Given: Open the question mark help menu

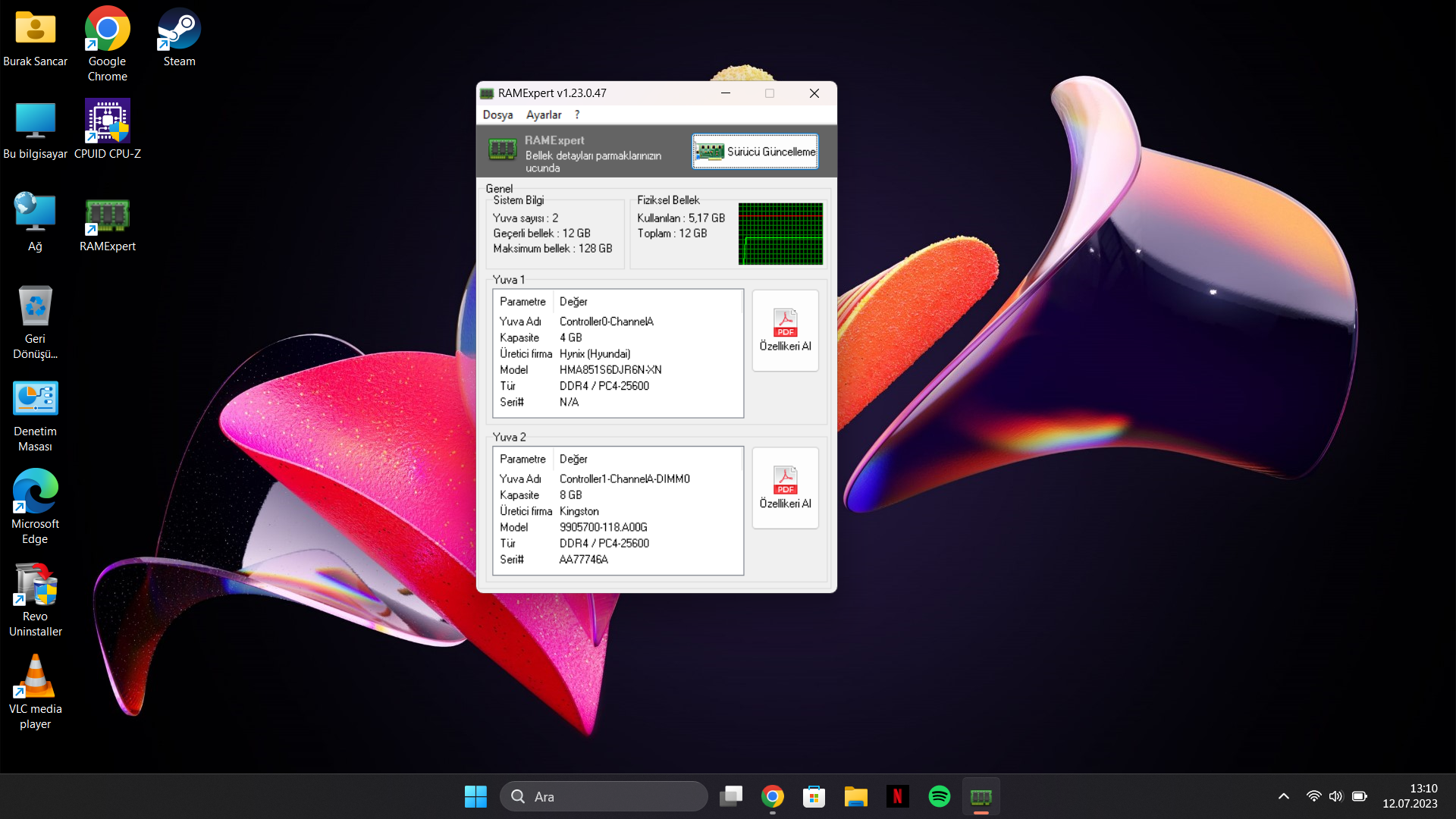Looking at the screenshot, I should pyautogui.click(x=577, y=115).
